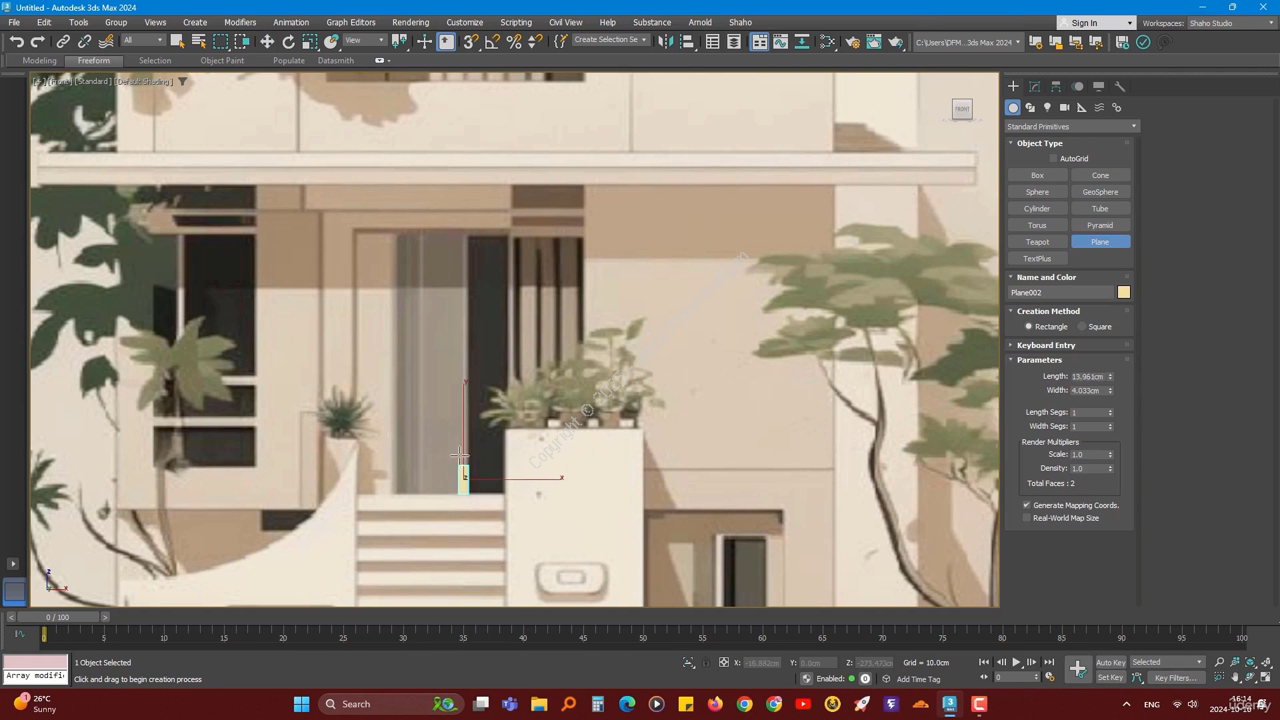Collapse the Parameters rollout
This screenshot has width=1280, height=720.
pos(1039,360)
